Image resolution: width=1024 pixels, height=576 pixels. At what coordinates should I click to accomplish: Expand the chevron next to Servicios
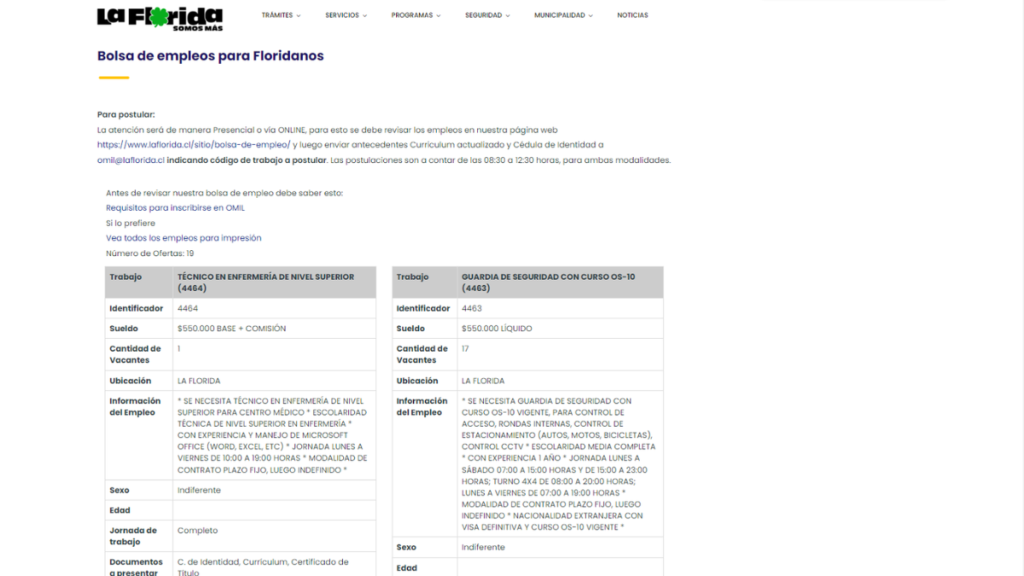(x=364, y=16)
